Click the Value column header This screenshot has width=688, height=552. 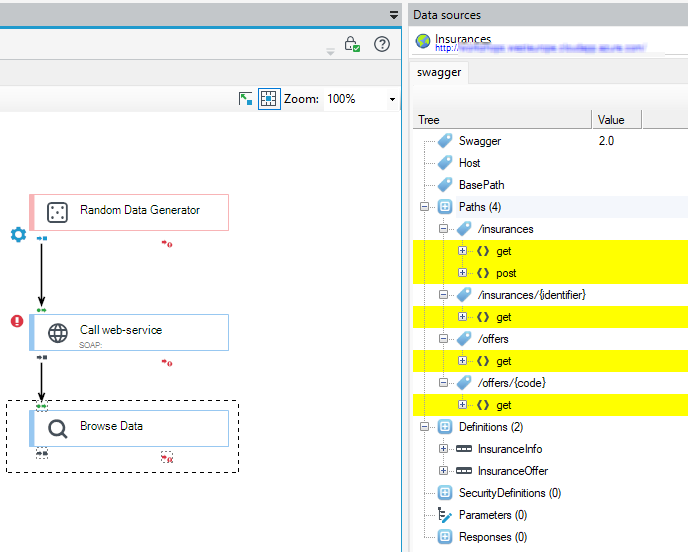coord(617,120)
